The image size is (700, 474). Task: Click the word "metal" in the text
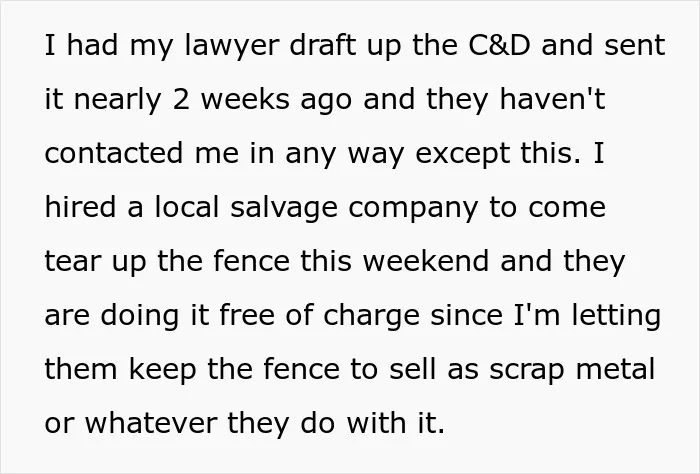click(x=616, y=369)
